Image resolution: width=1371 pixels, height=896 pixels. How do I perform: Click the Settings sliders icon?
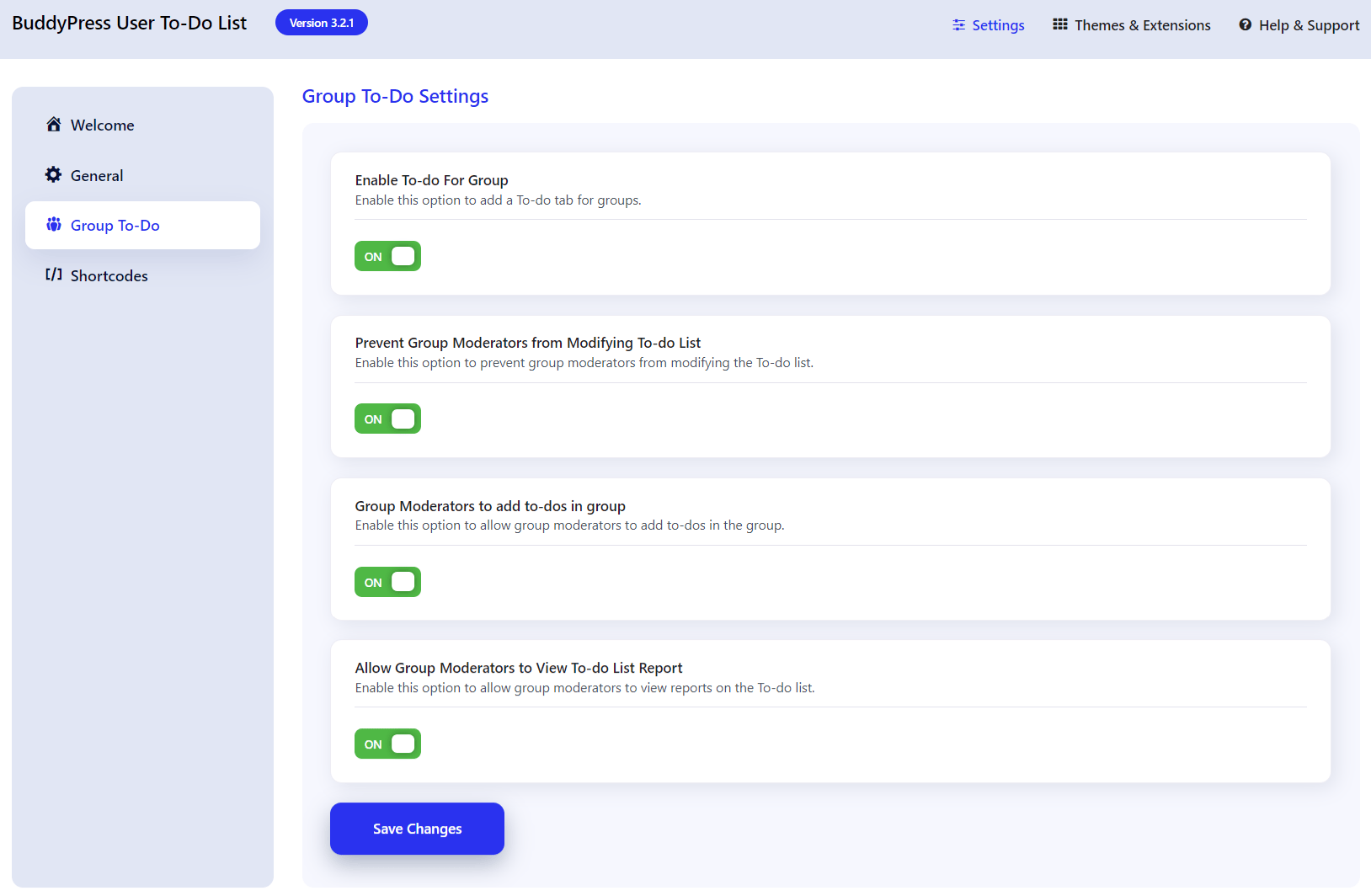958,25
